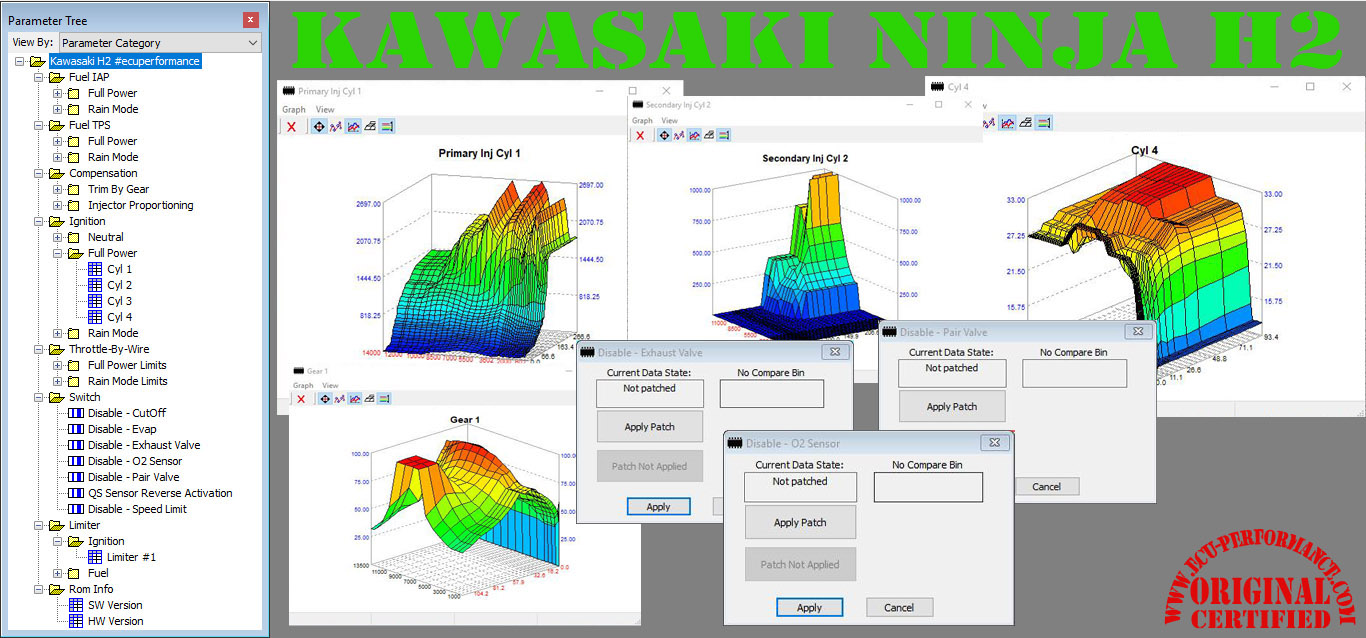The width and height of the screenshot is (1366, 638).
Task: Open View menu in Primary Inj Cyl 1 window
Action: [x=325, y=109]
